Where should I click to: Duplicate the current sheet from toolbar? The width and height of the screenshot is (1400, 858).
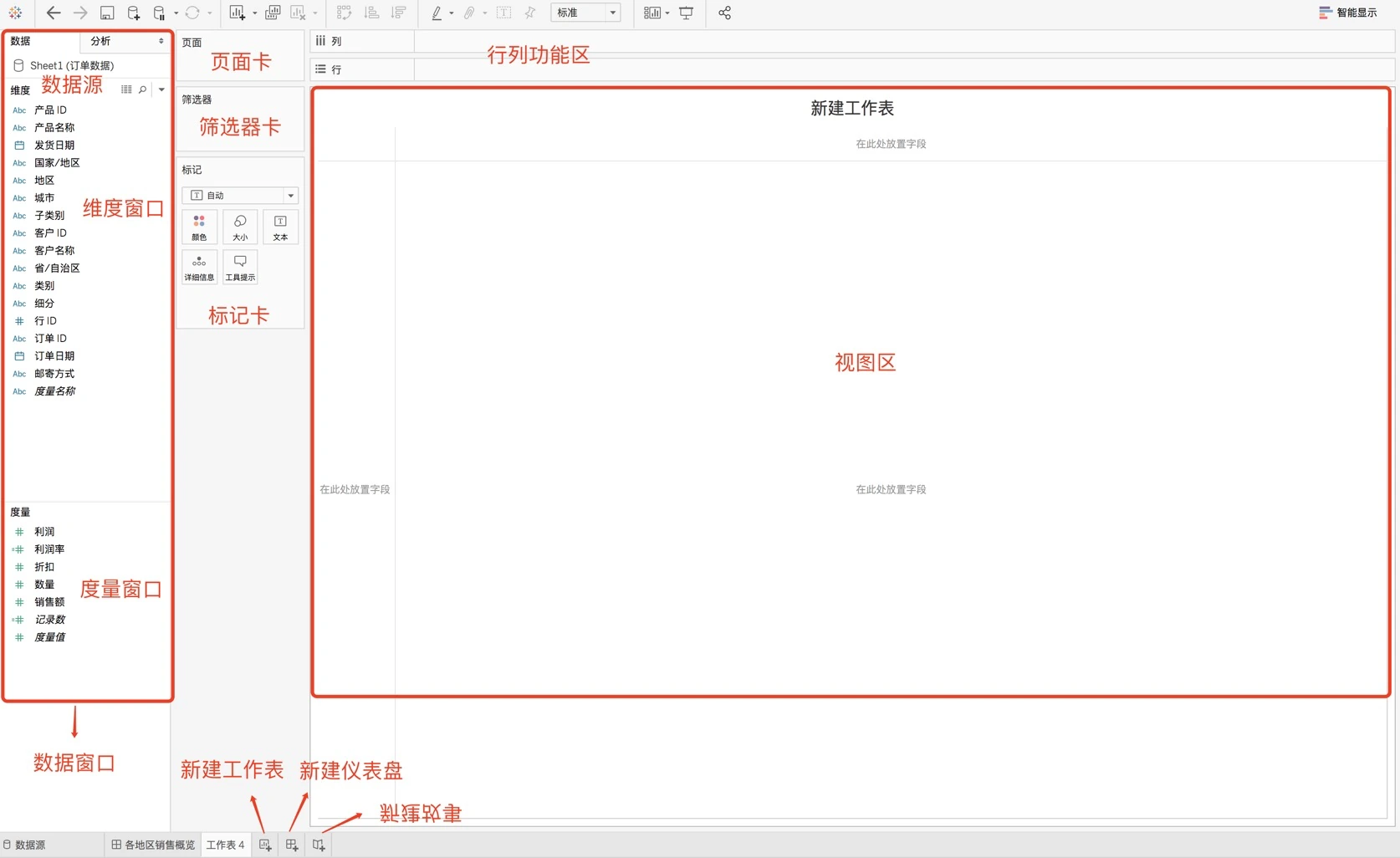click(x=273, y=13)
